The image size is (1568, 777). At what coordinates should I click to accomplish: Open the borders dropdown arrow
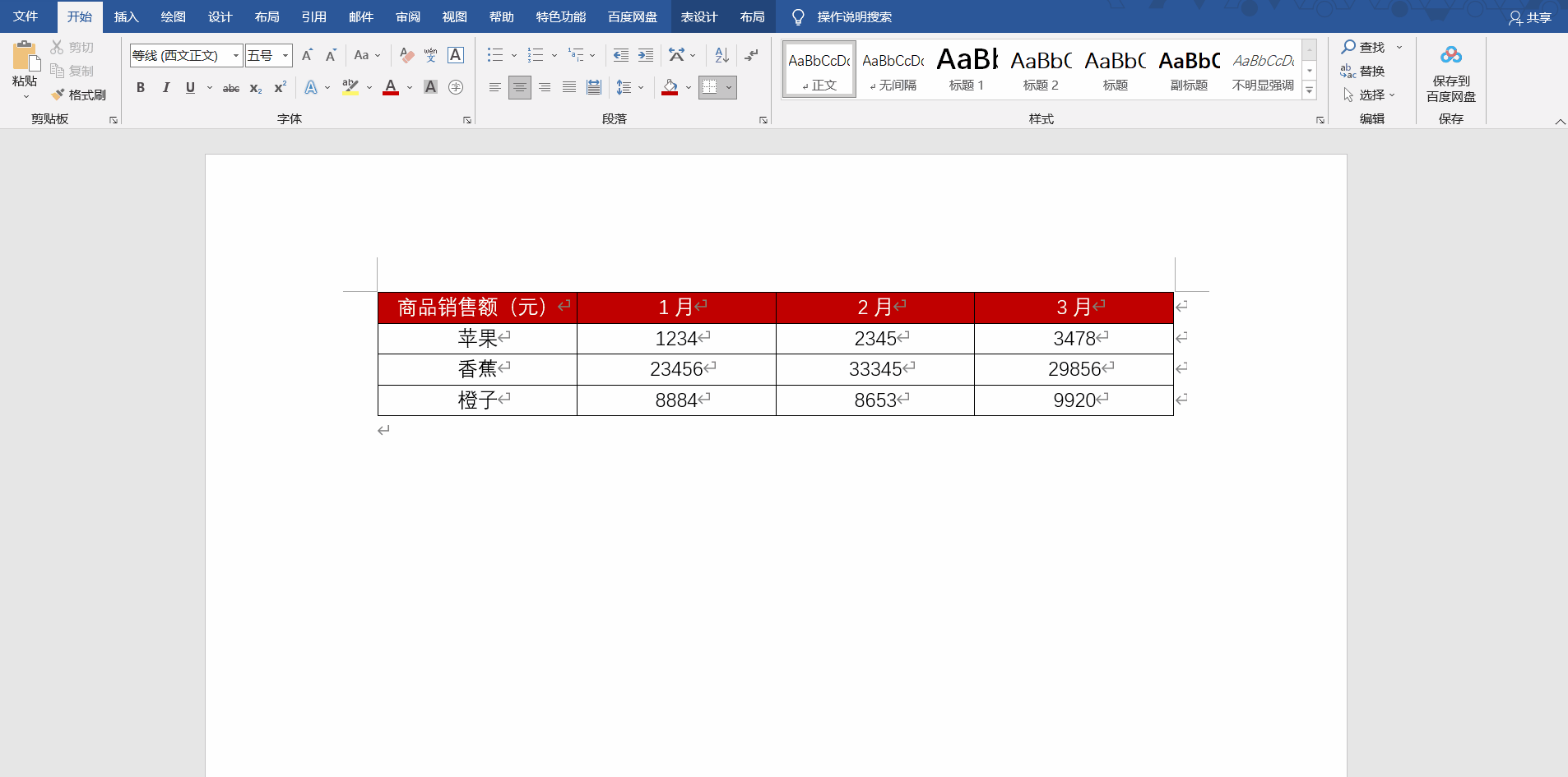[729, 87]
